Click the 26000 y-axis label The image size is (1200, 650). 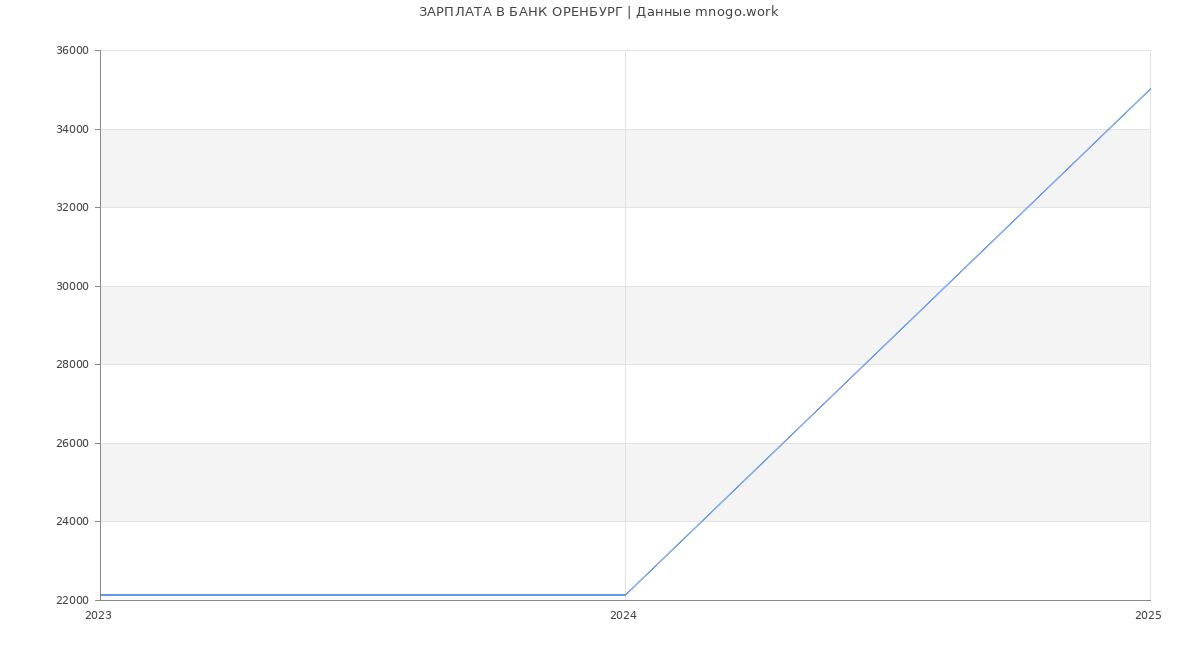tap(72, 443)
